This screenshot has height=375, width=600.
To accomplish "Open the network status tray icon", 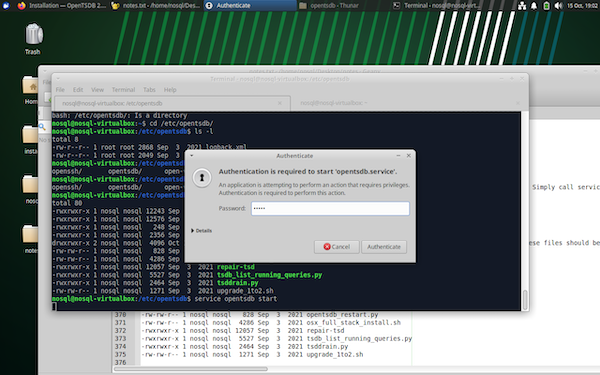I will click(522, 6).
